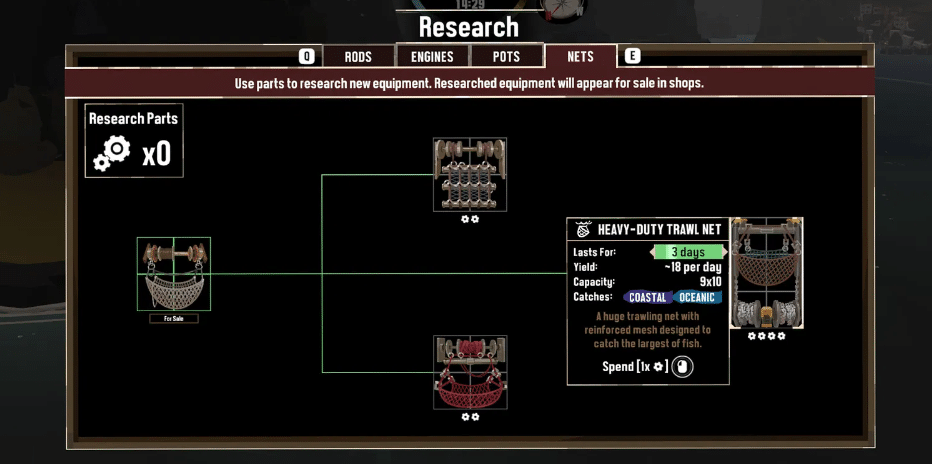The height and width of the screenshot is (464, 932).
Task: Select the upper grey net research item
Action: coord(469,174)
